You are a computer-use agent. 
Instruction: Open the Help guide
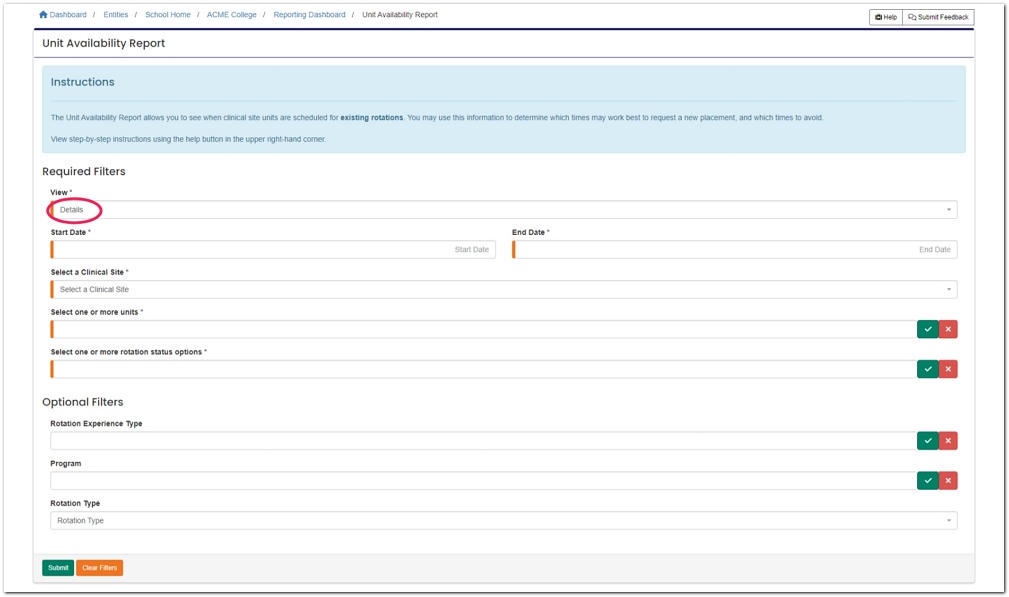pyautogui.click(x=884, y=17)
